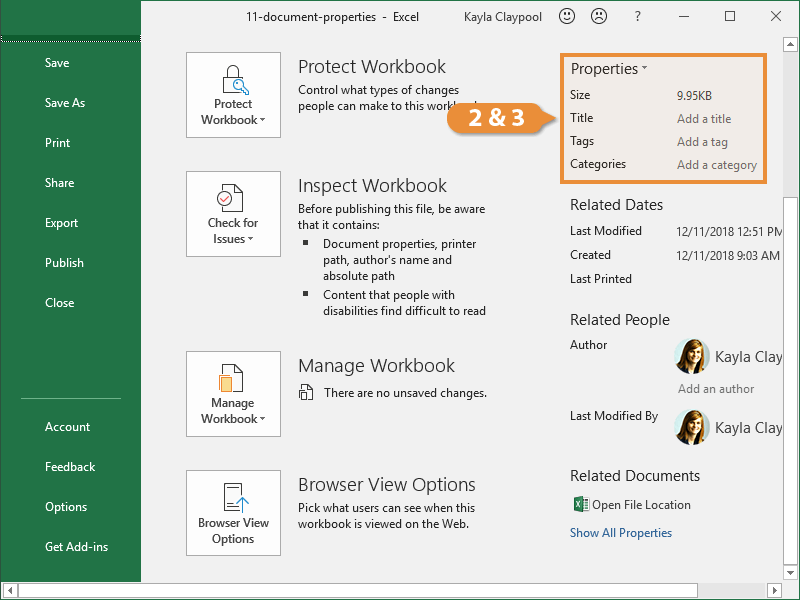
Task: Open Options in the left sidebar
Action: pyautogui.click(x=66, y=507)
